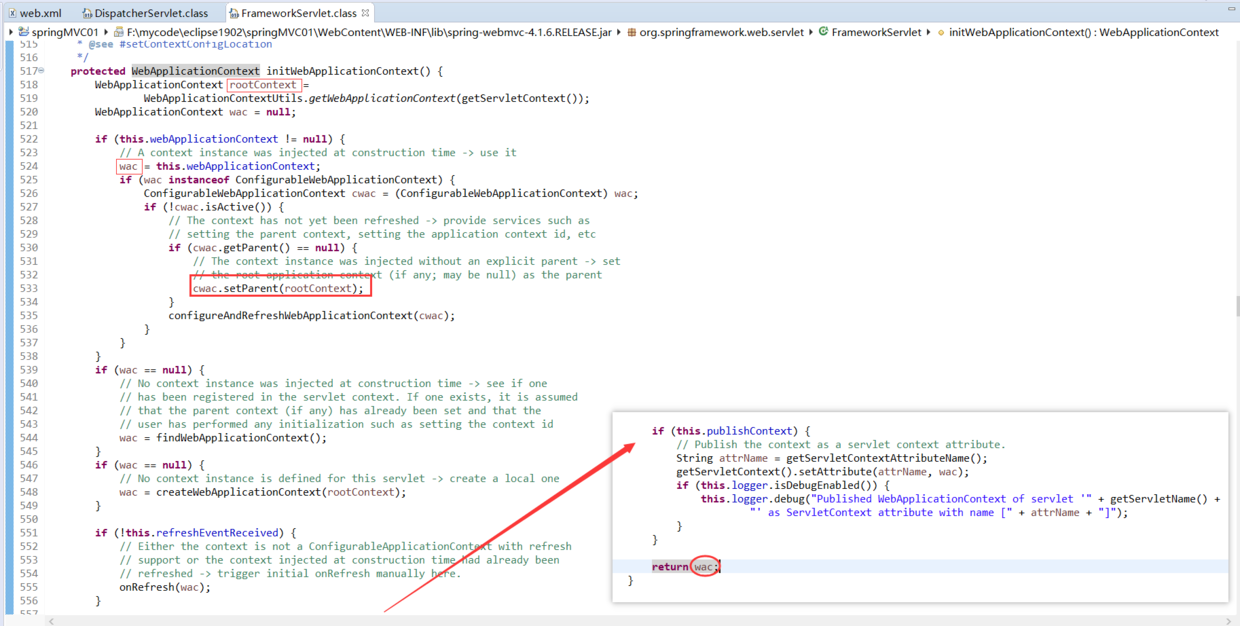
Task: Switch to the DispatcherServlet.class tab
Action: point(150,12)
